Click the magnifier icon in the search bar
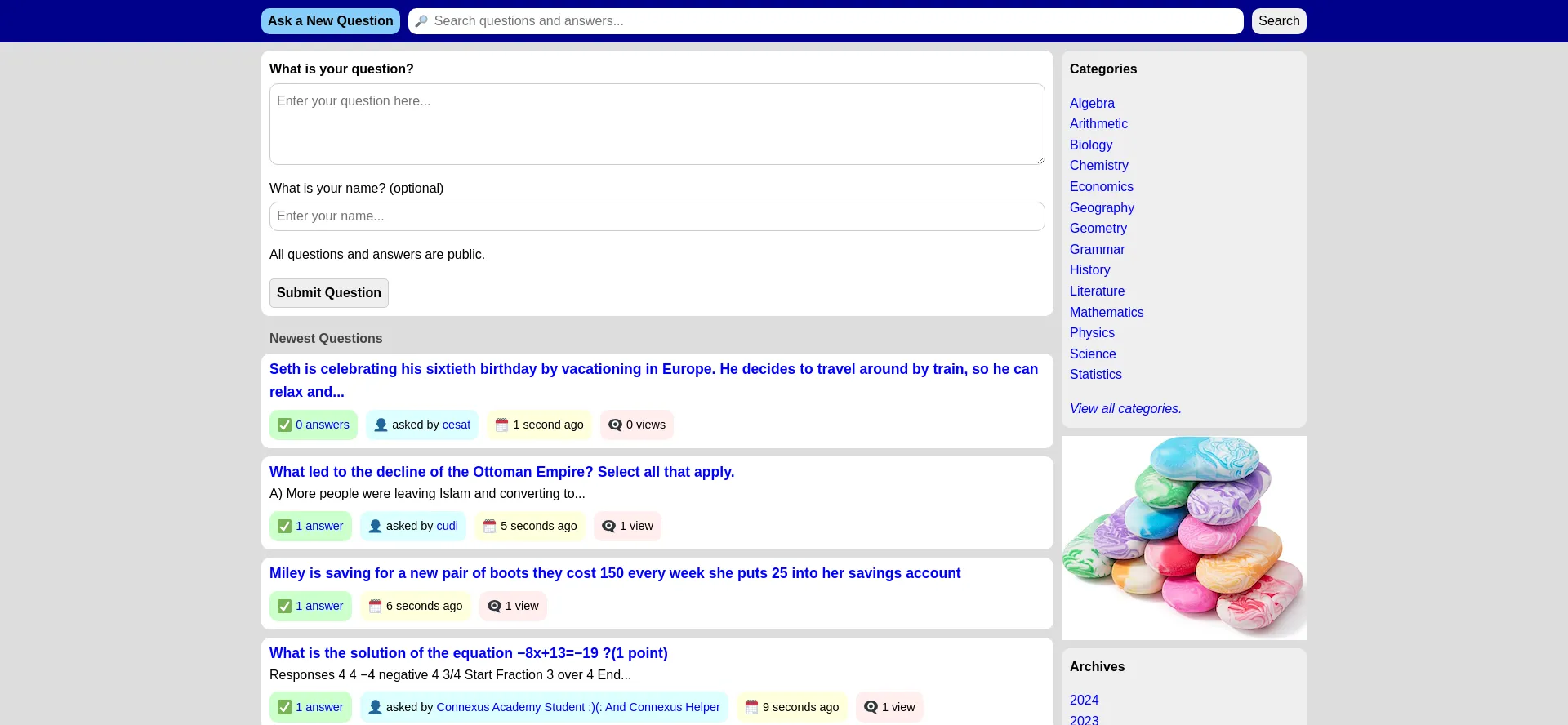The image size is (1568, 725). 421,21
